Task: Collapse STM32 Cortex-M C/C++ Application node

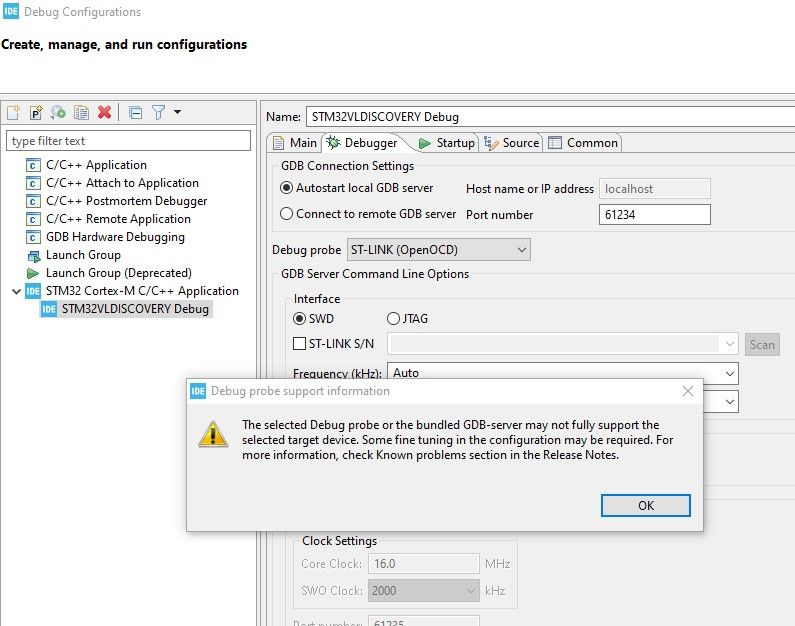Action: pyautogui.click(x=16, y=291)
